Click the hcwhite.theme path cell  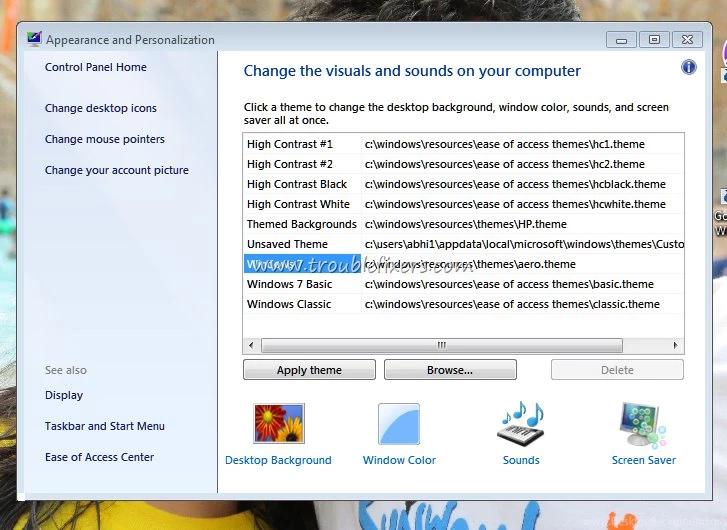tap(515, 204)
